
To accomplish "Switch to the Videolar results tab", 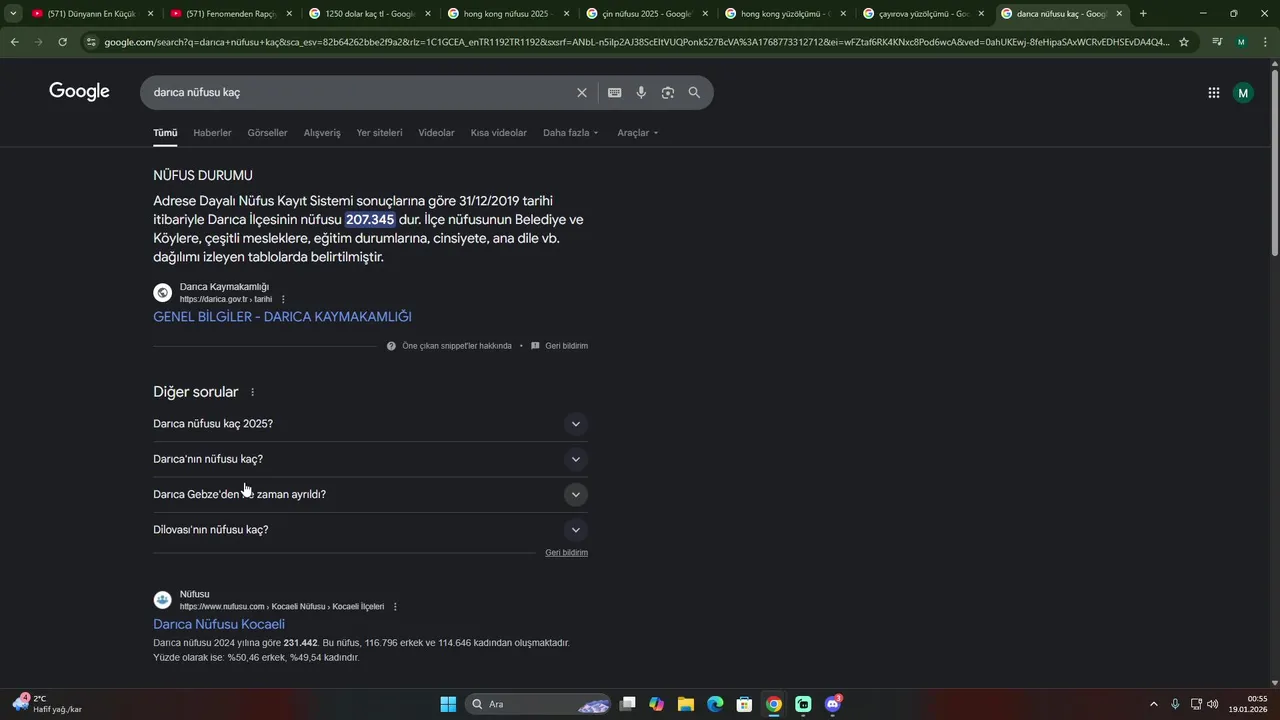I will [x=436, y=133].
